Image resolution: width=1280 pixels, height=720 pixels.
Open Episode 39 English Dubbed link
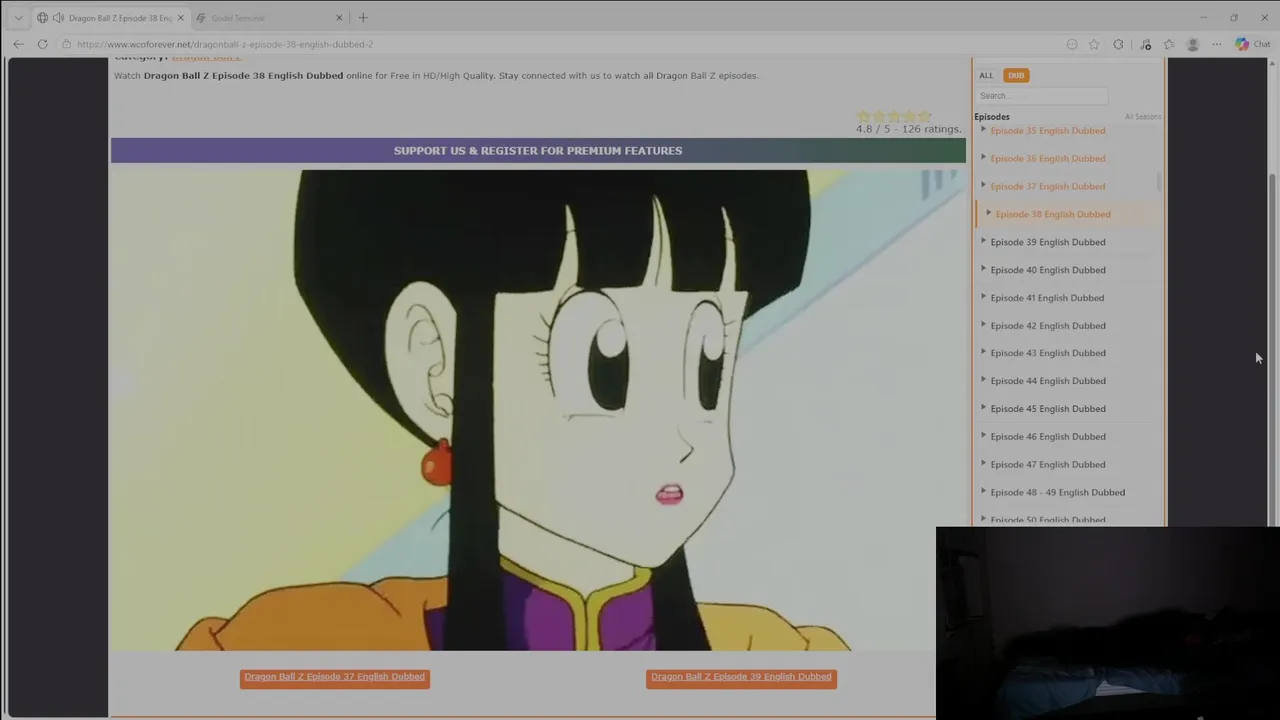click(x=1048, y=242)
